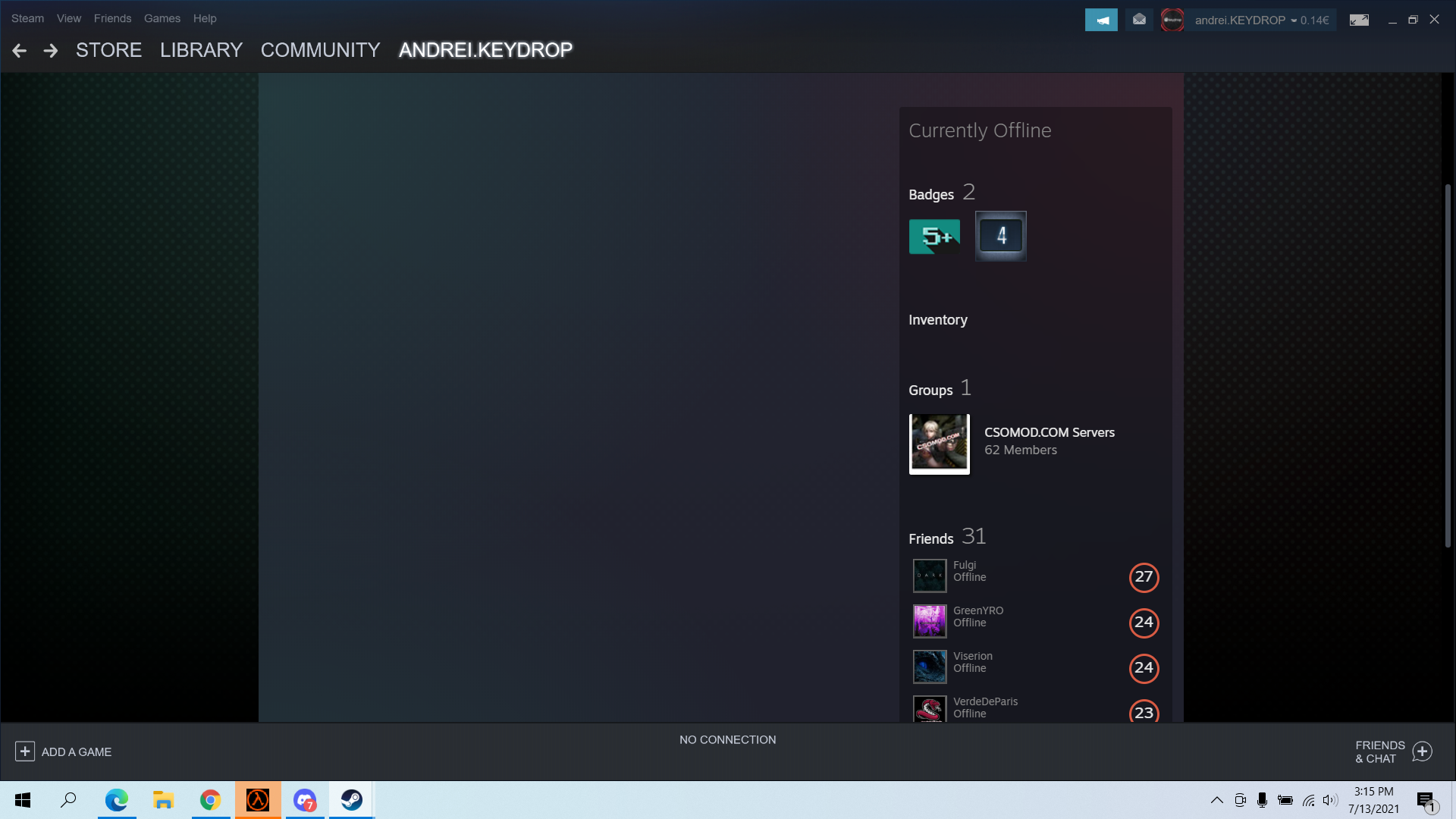
Task: Open the Friends menu
Action: coord(111,18)
